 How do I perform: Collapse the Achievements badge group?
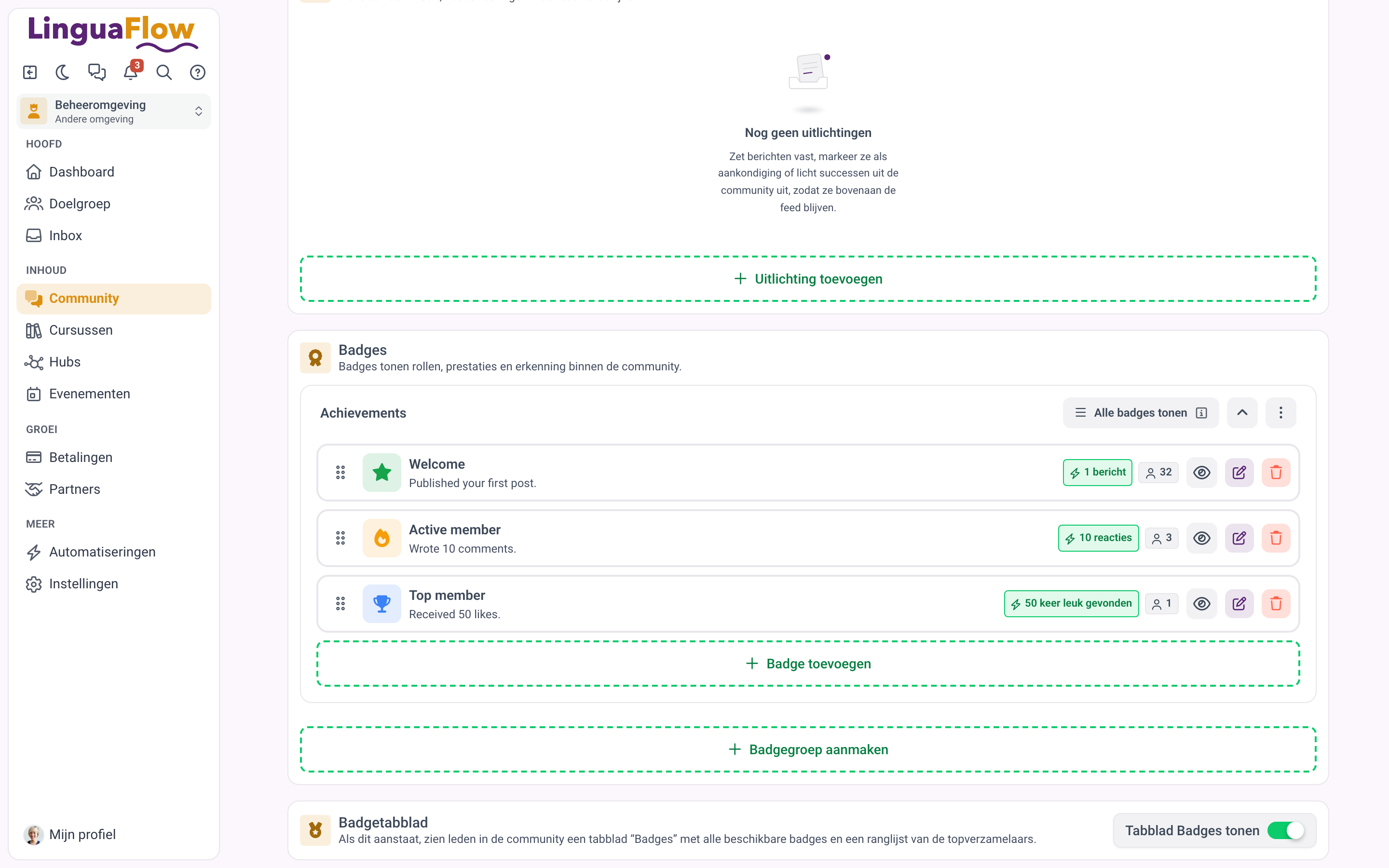(1242, 413)
